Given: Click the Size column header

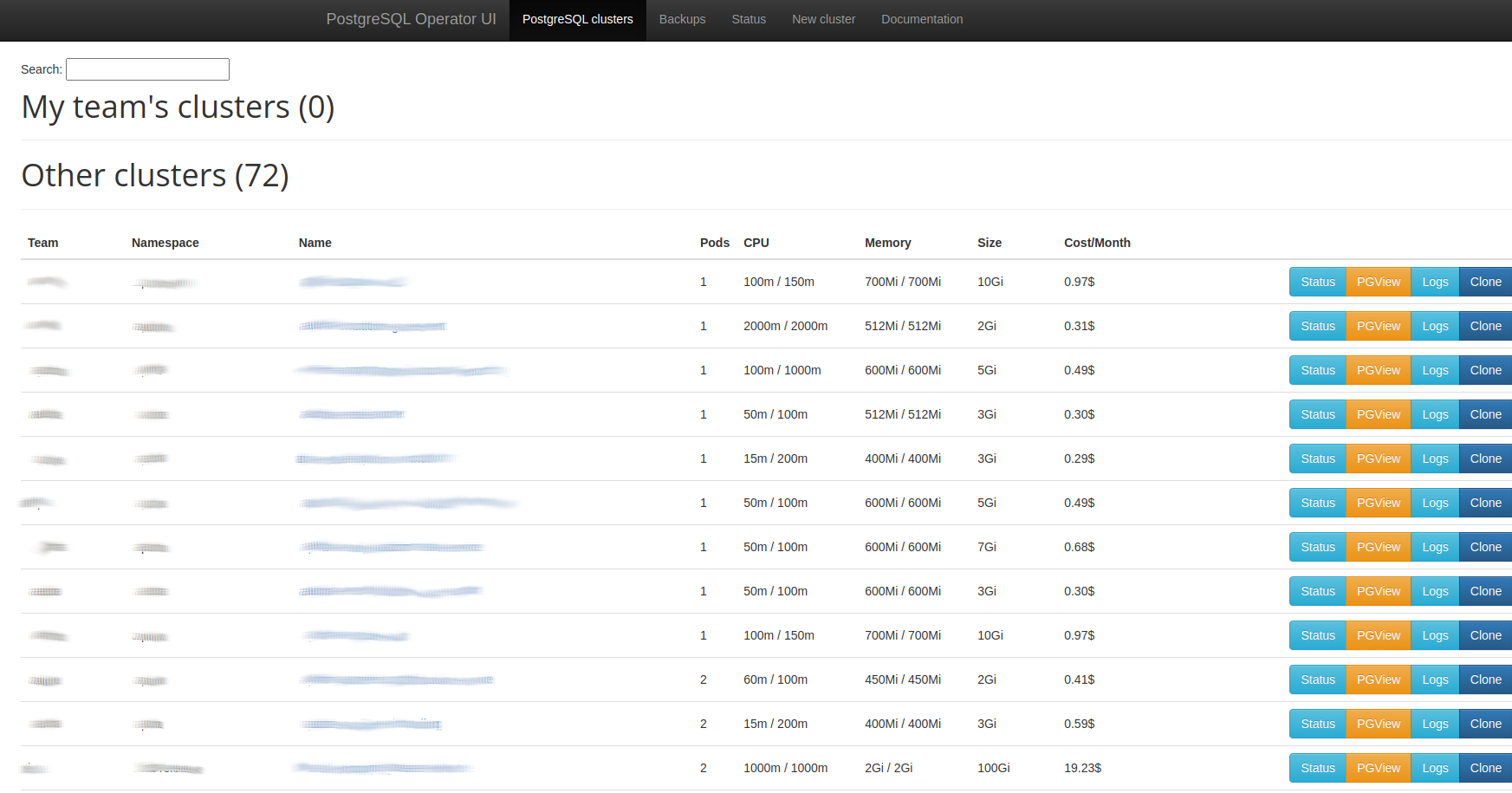Looking at the screenshot, I should (x=990, y=243).
